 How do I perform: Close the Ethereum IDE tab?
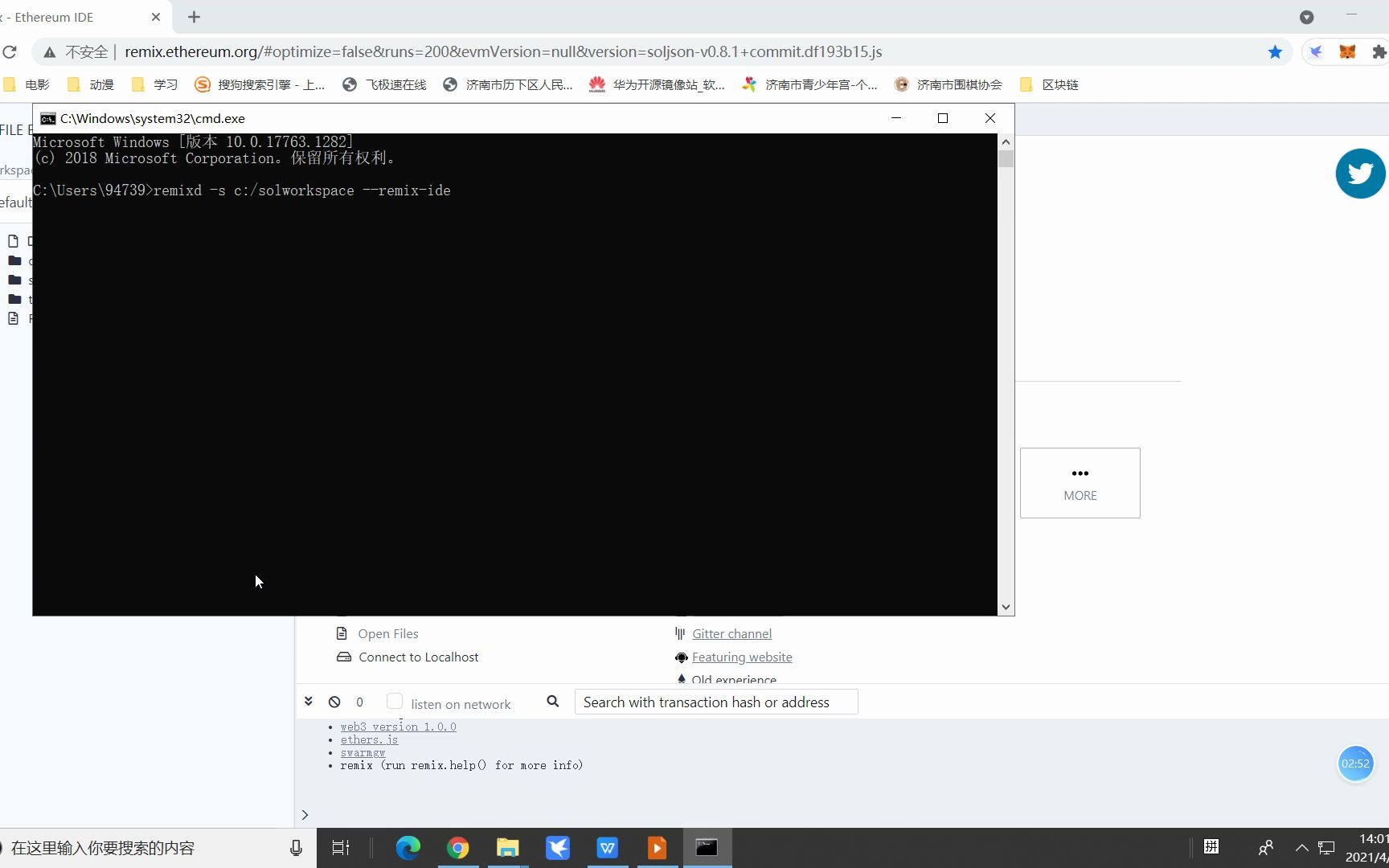click(156, 17)
